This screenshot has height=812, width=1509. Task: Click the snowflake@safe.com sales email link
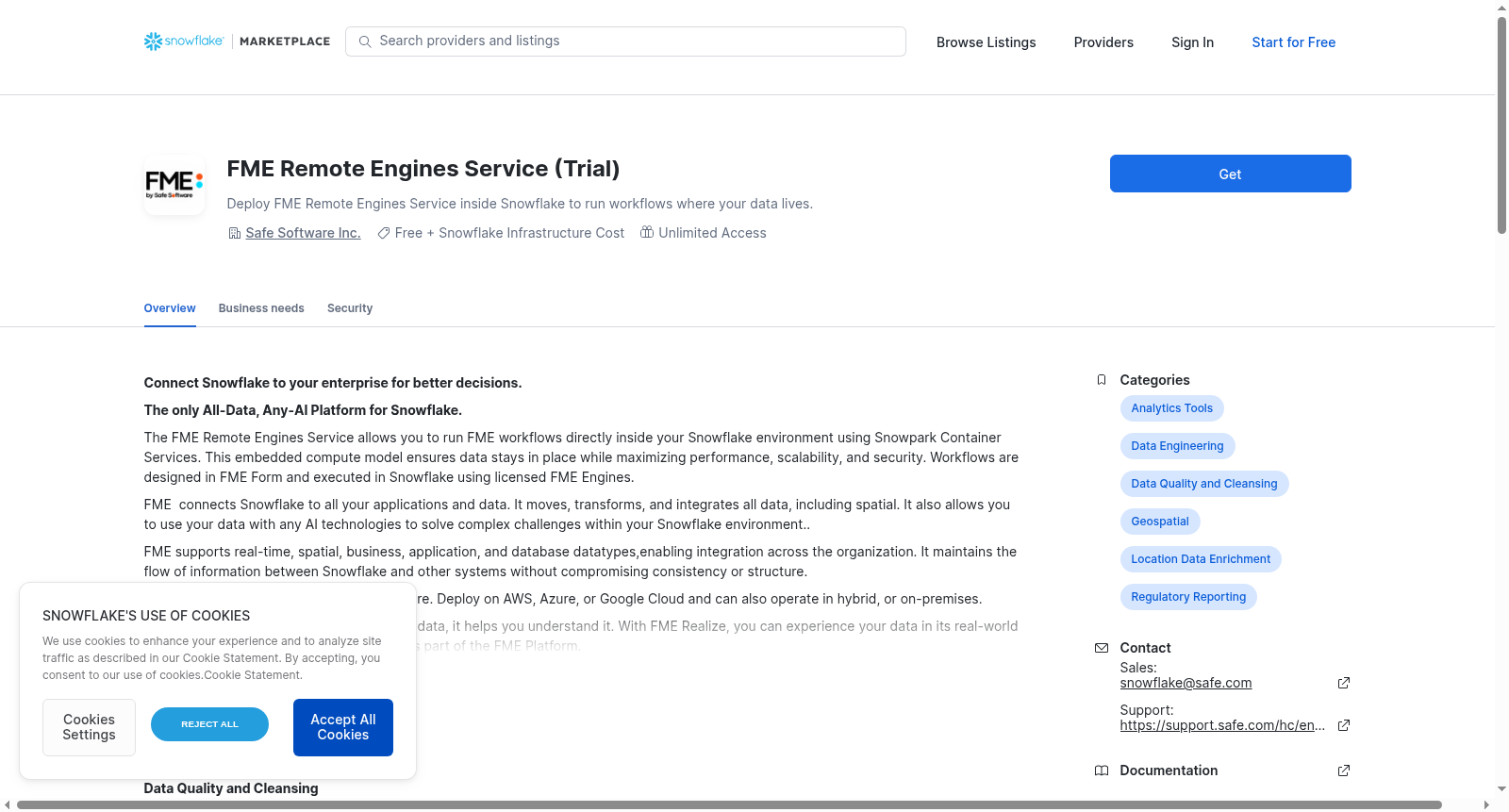(x=1186, y=683)
